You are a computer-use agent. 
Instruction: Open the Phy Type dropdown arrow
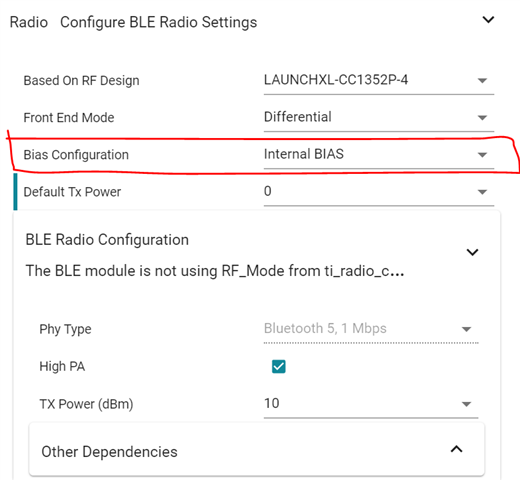pos(466,329)
